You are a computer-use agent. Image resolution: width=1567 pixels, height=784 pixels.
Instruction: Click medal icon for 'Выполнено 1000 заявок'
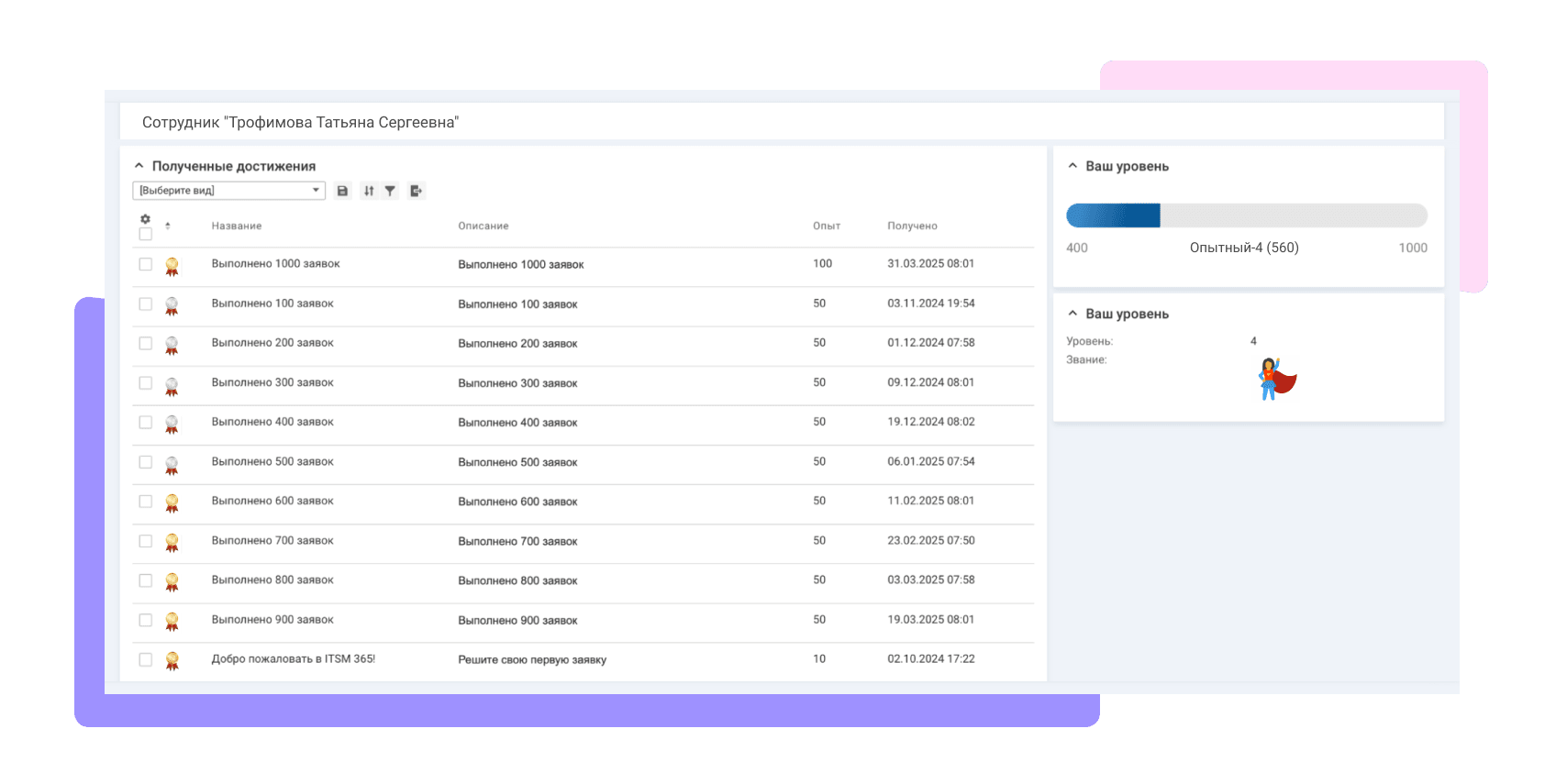coord(172,266)
